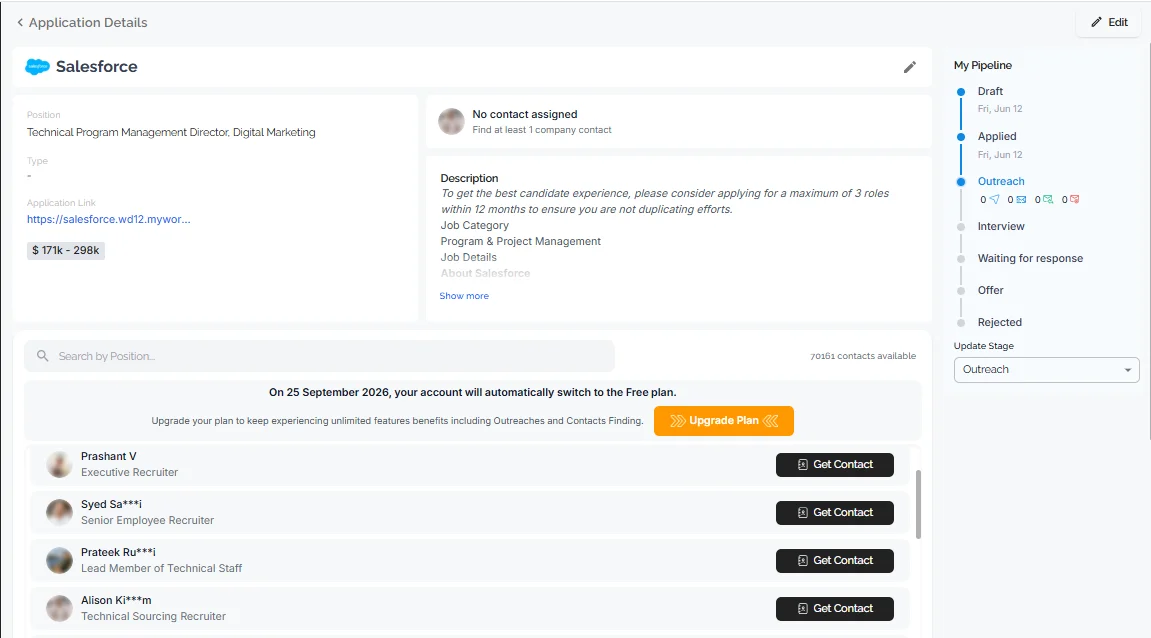The width and height of the screenshot is (1151, 638).
Task: Click the green replied envelope icon under Outreach
Action: pos(1048,200)
